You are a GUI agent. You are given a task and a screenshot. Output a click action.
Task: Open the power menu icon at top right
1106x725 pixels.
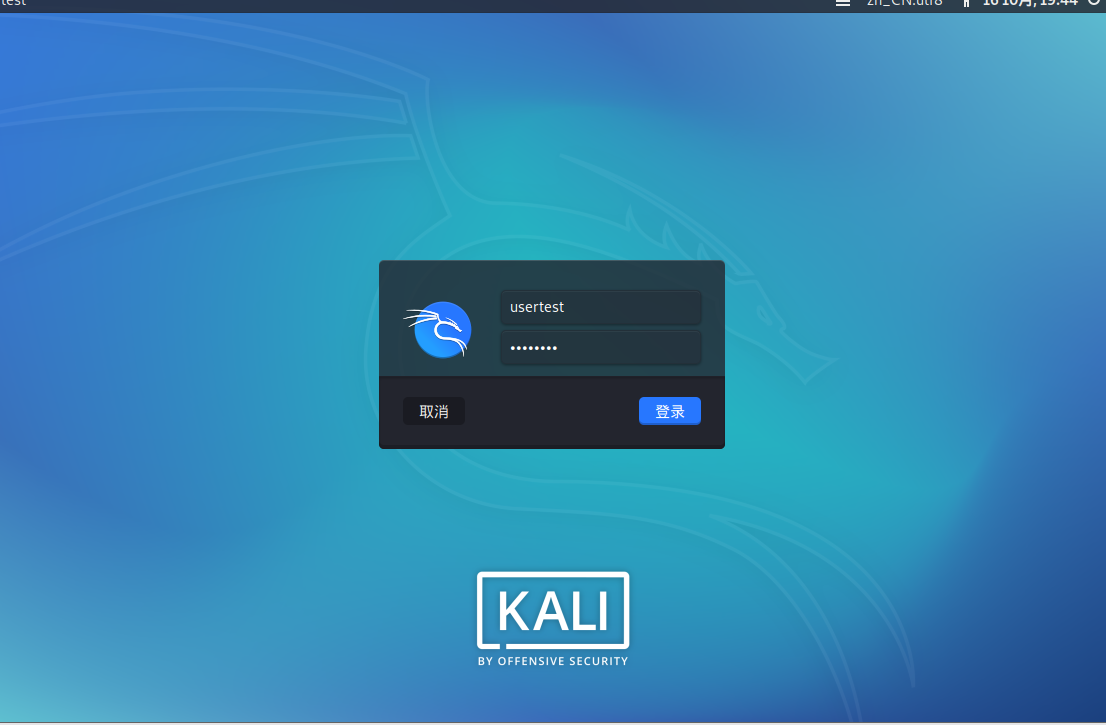pos(1095,2)
